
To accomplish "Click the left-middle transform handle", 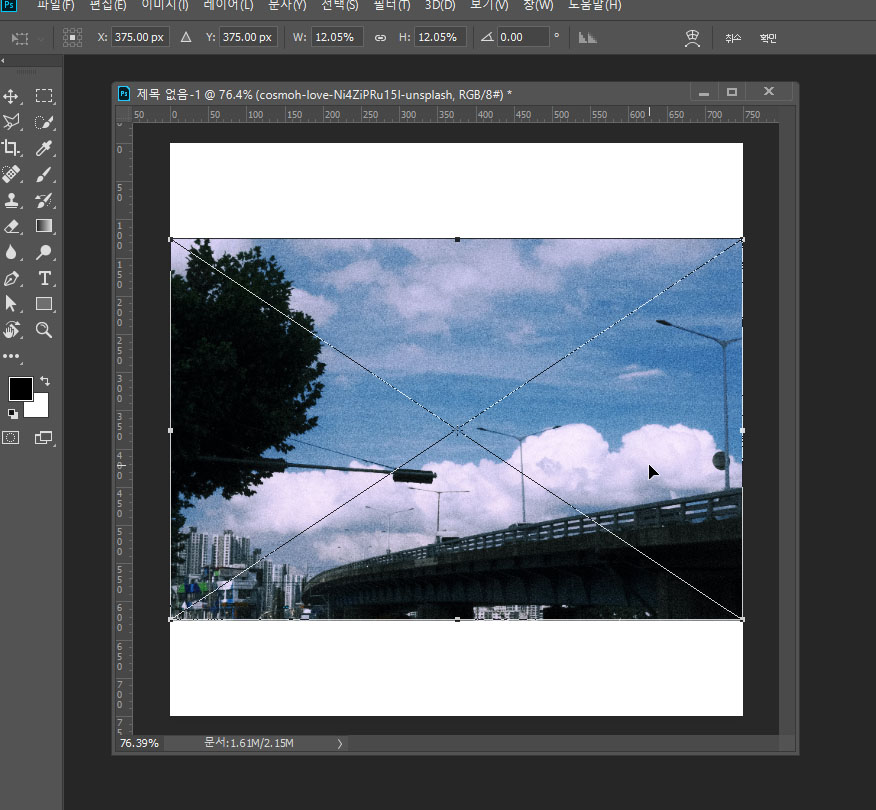I will 170,431.
